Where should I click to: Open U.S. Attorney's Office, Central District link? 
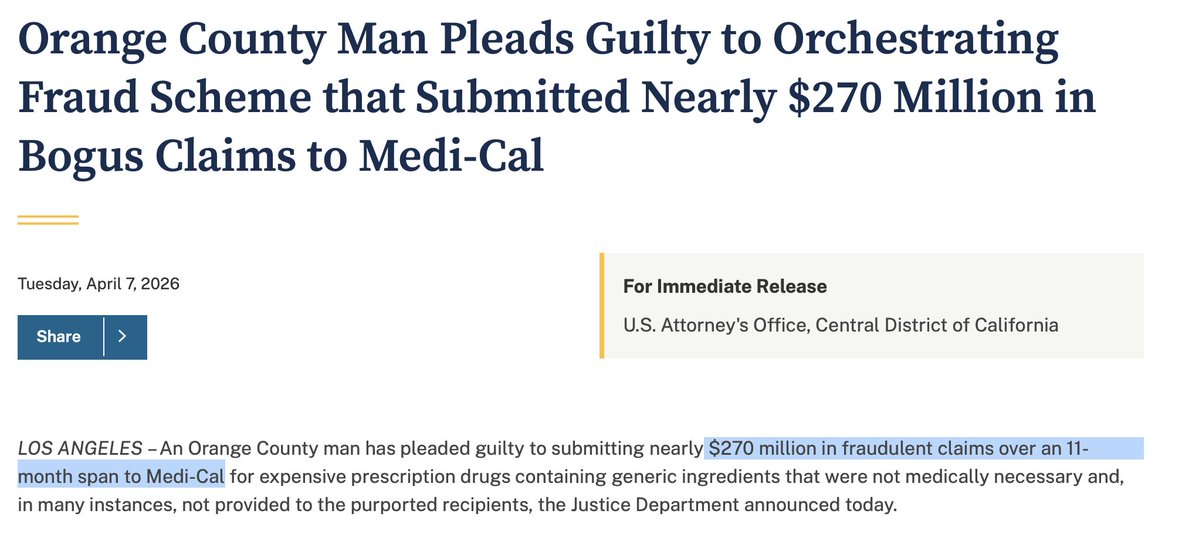click(x=840, y=324)
